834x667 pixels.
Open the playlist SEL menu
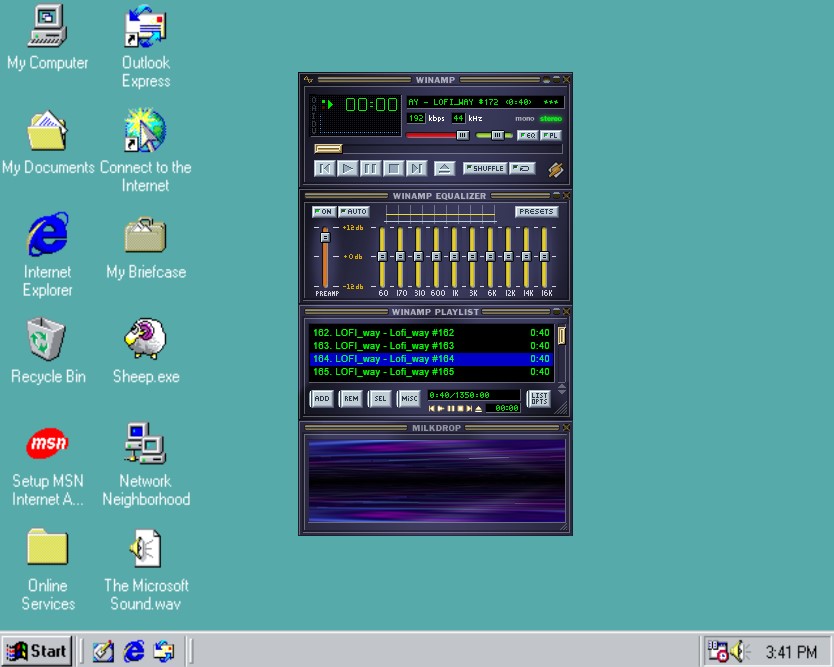(380, 398)
